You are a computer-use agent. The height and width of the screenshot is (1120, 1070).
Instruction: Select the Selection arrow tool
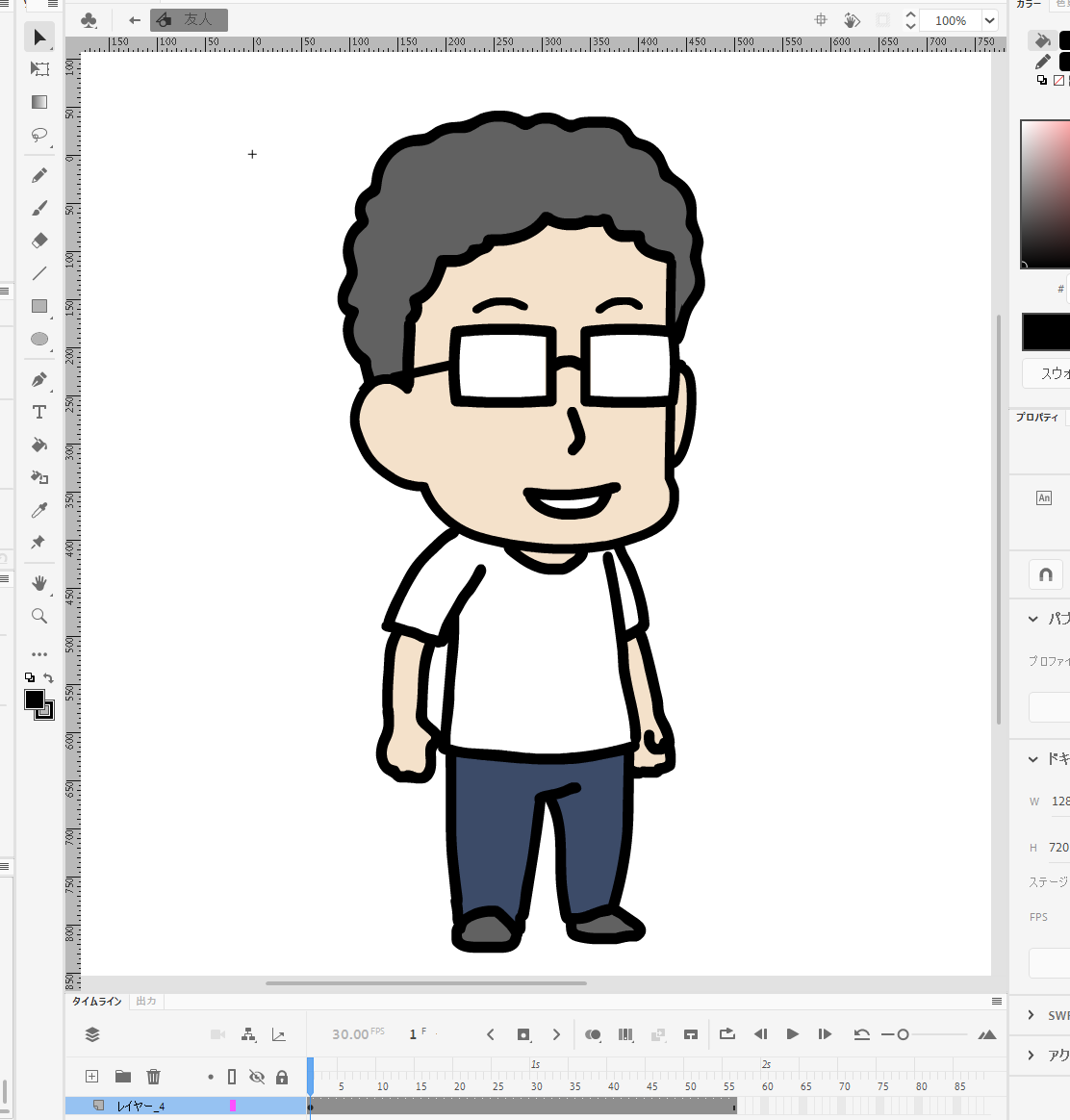coord(39,38)
